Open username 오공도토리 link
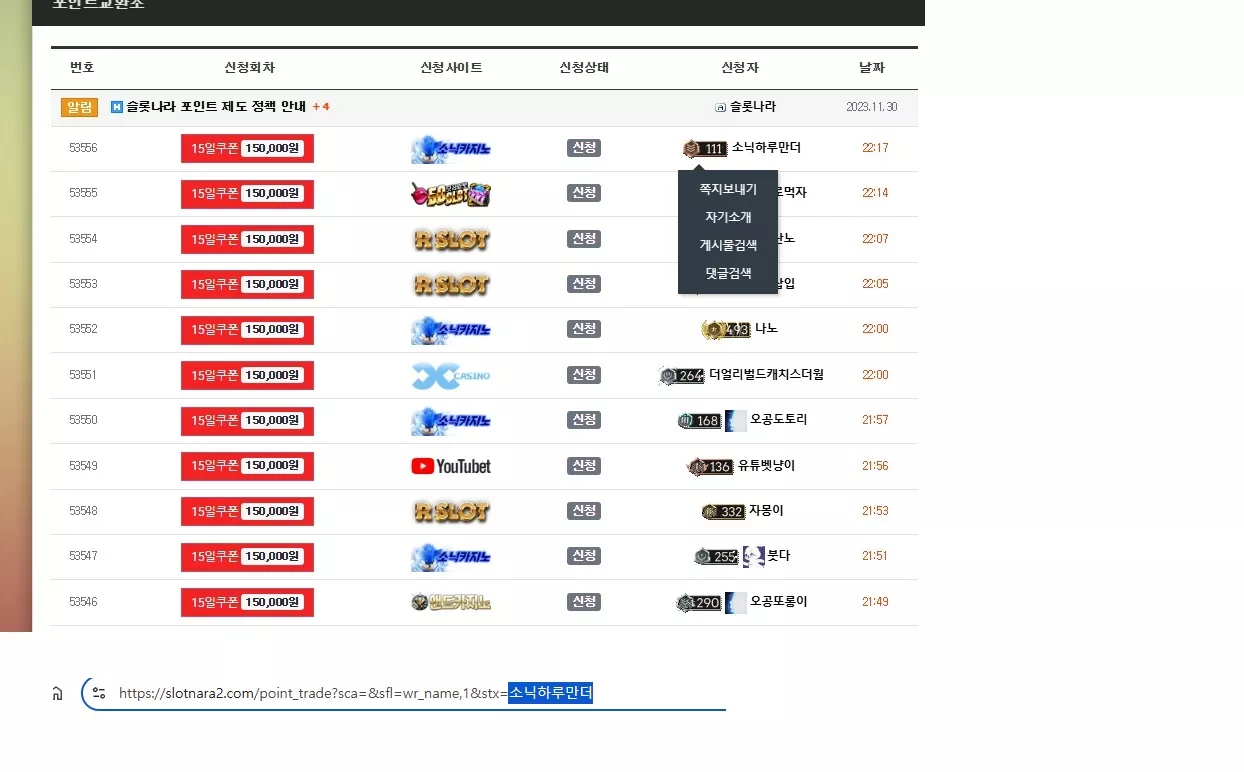This screenshot has width=1244, height=772. pyautogui.click(x=779, y=420)
